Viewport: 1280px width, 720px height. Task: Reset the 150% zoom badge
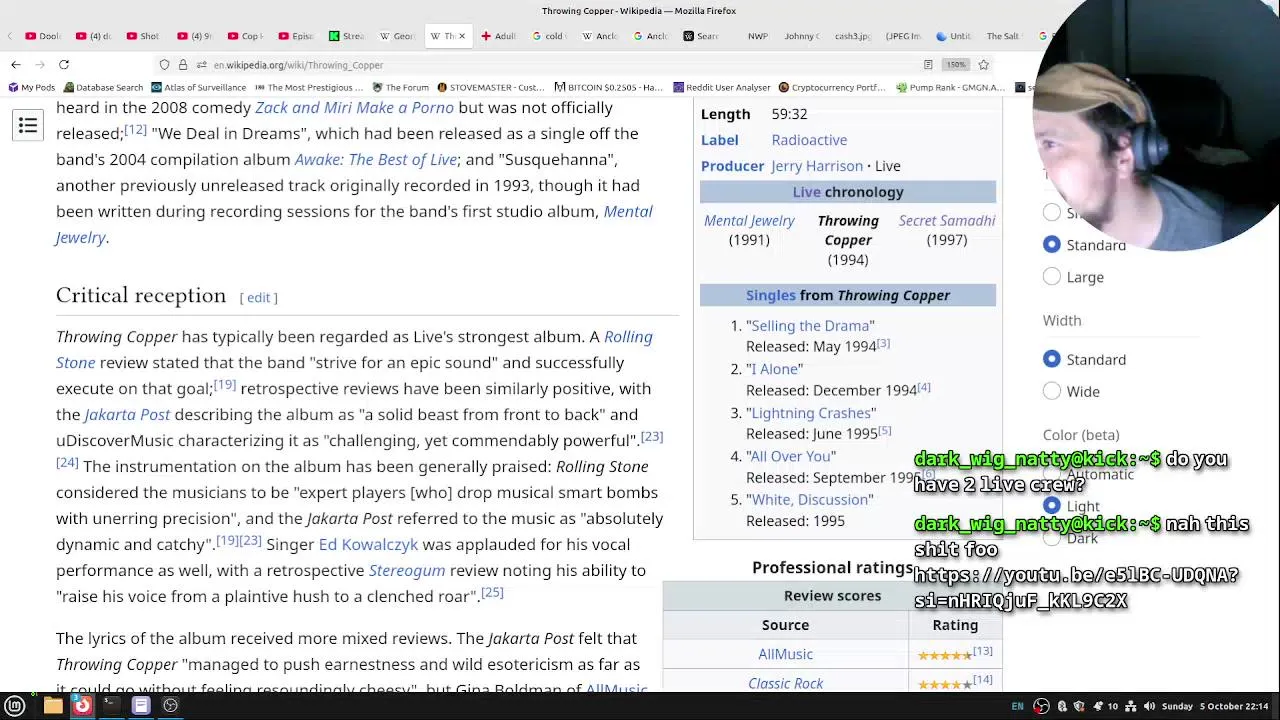[956, 65]
